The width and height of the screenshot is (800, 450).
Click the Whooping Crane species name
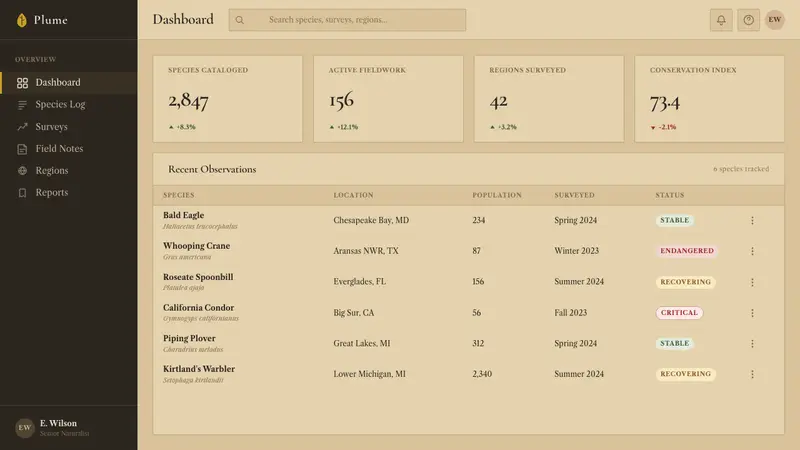click(196, 246)
